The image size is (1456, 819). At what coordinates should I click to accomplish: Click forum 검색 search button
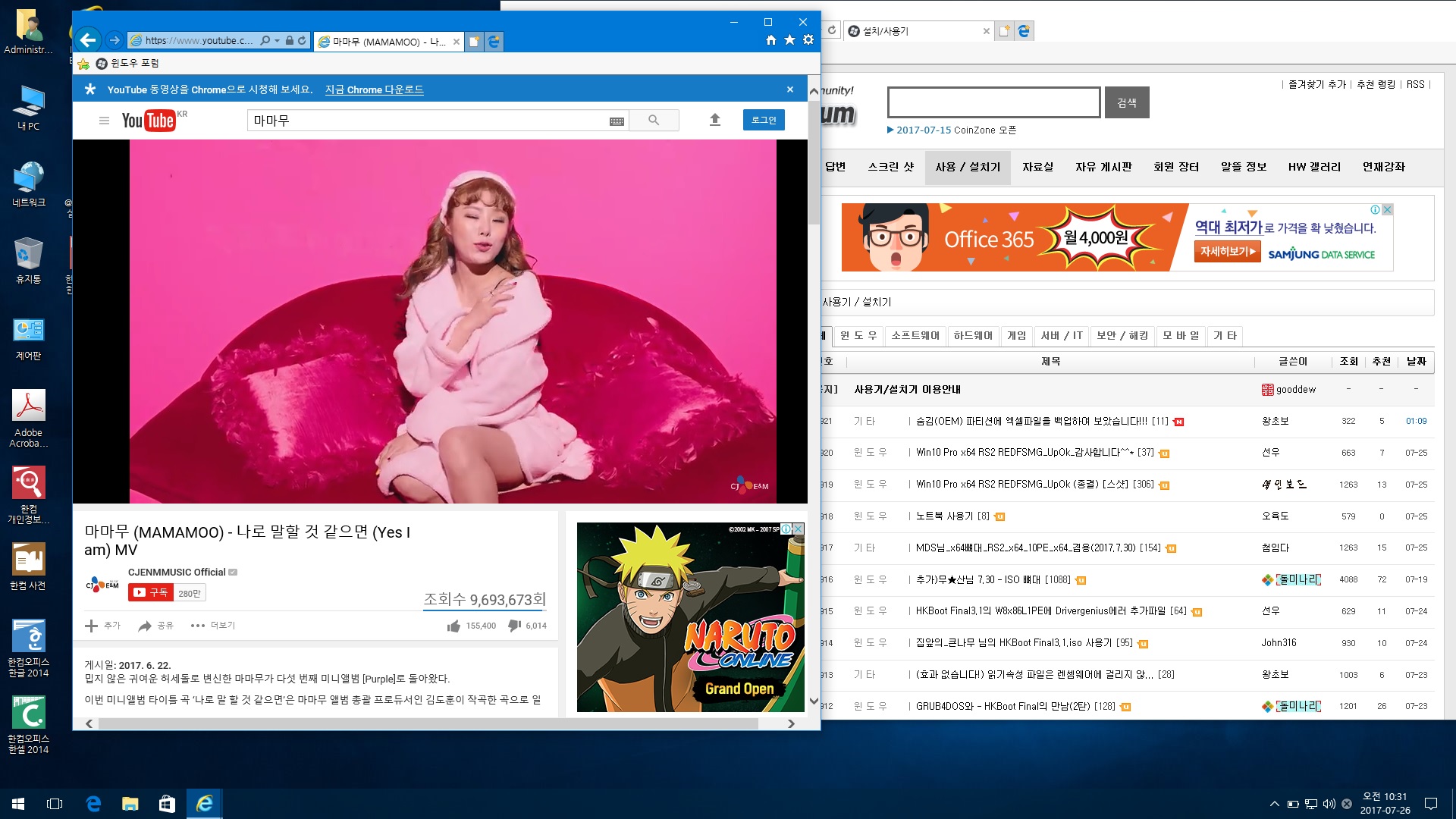pyautogui.click(x=1127, y=102)
